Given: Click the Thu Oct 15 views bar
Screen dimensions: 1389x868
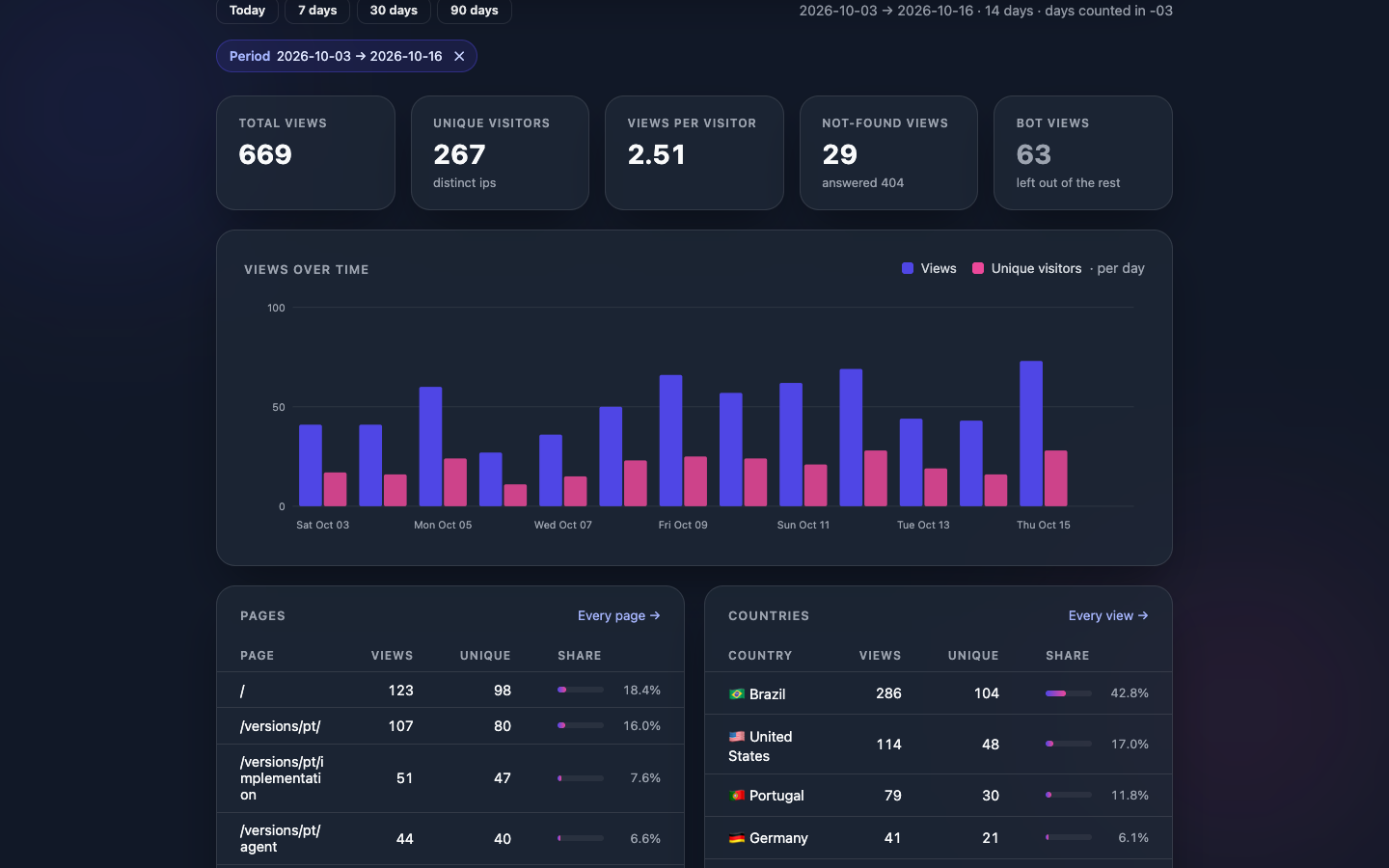Looking at the screenshot, I should pos(1031,434).
